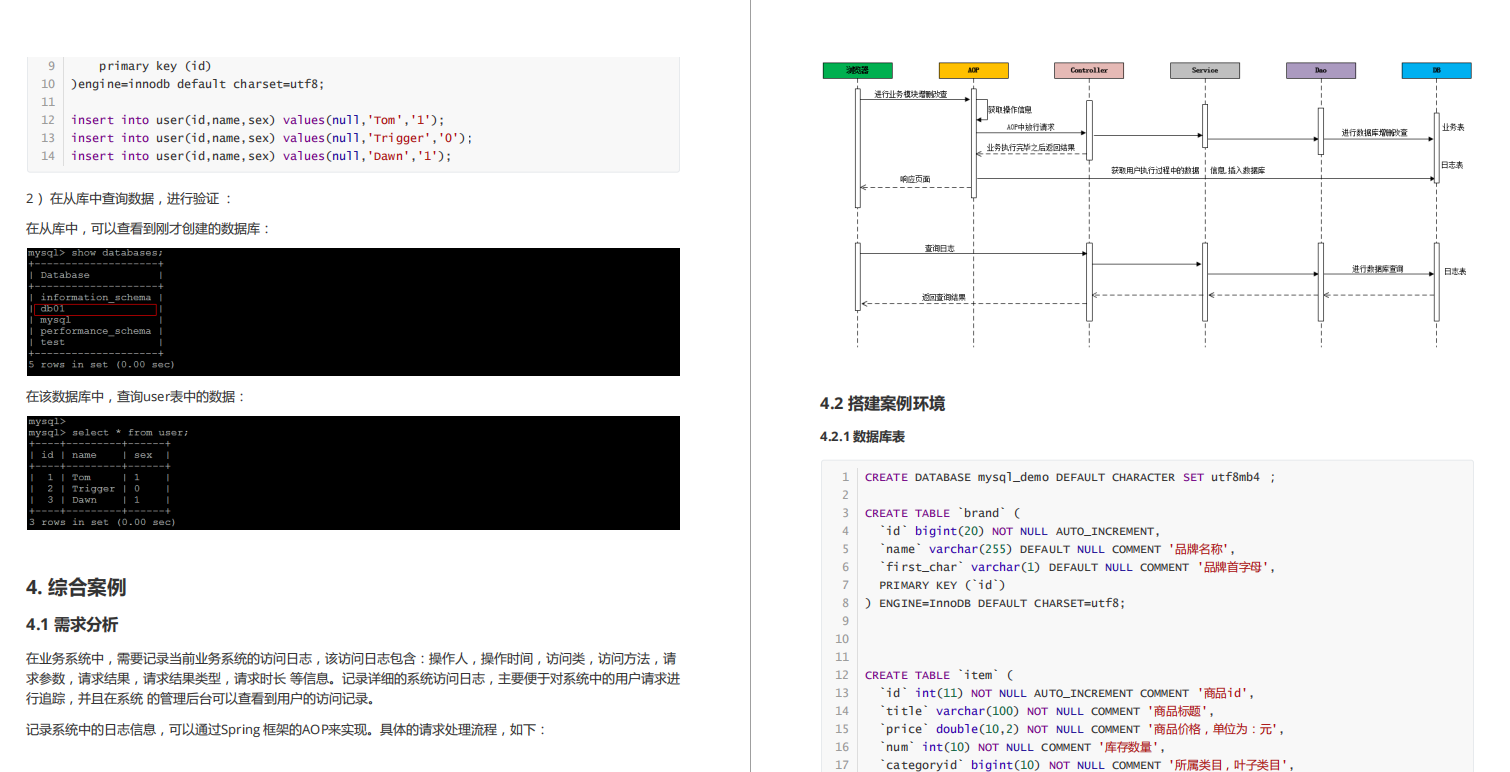Click the select * from user; command

pos(130,433)
